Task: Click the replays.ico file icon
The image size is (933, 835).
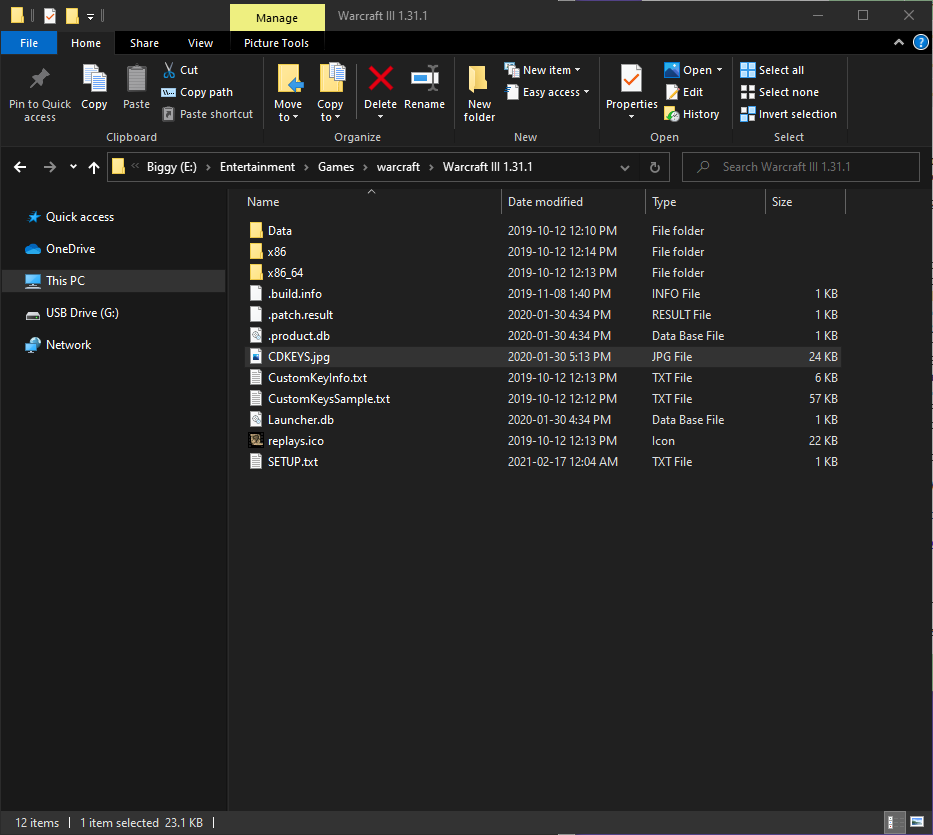Action: coord(256,440)
